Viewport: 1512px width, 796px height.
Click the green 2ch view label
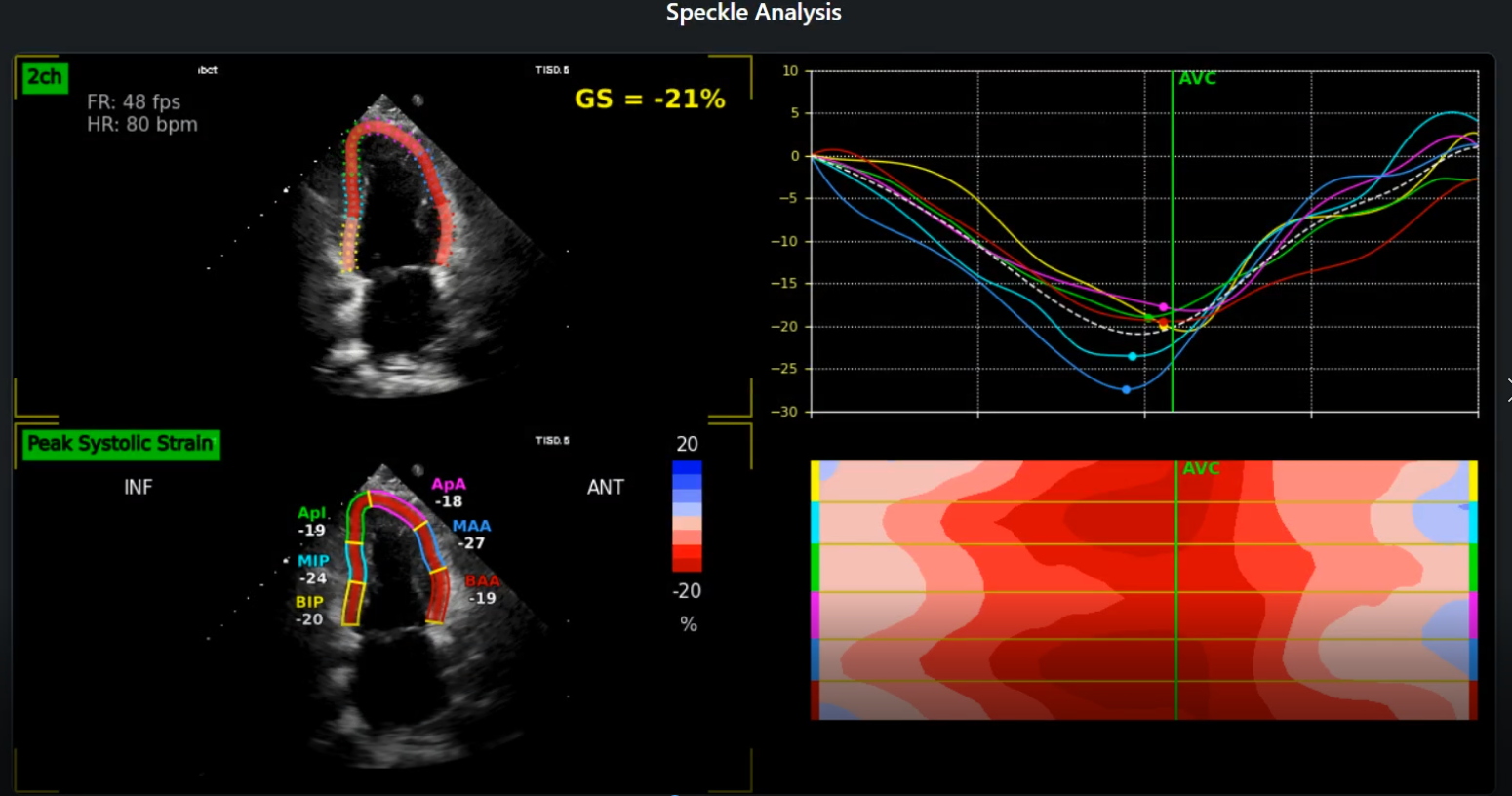point(45,78)
